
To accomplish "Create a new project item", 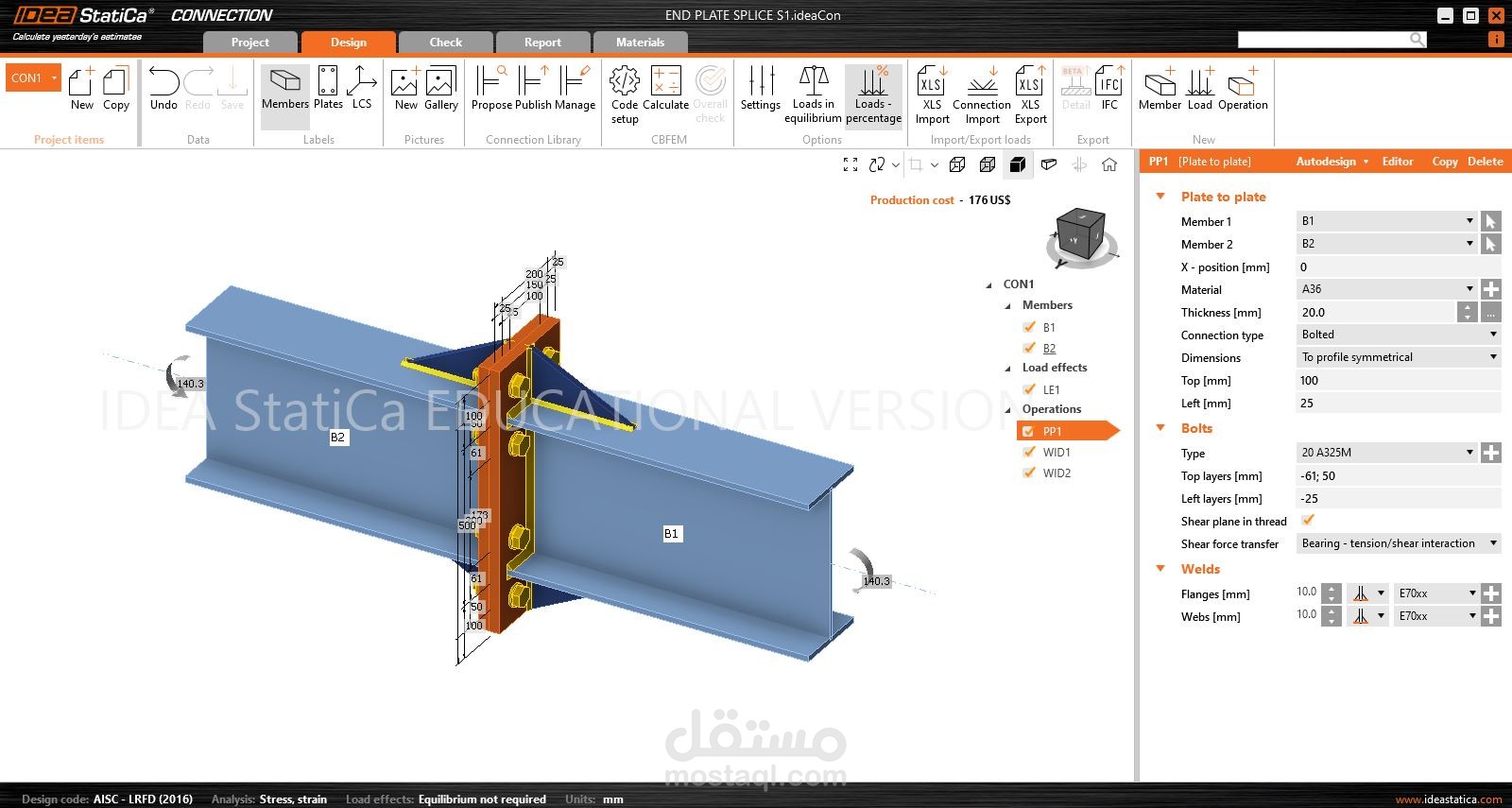I will point(81,89).
